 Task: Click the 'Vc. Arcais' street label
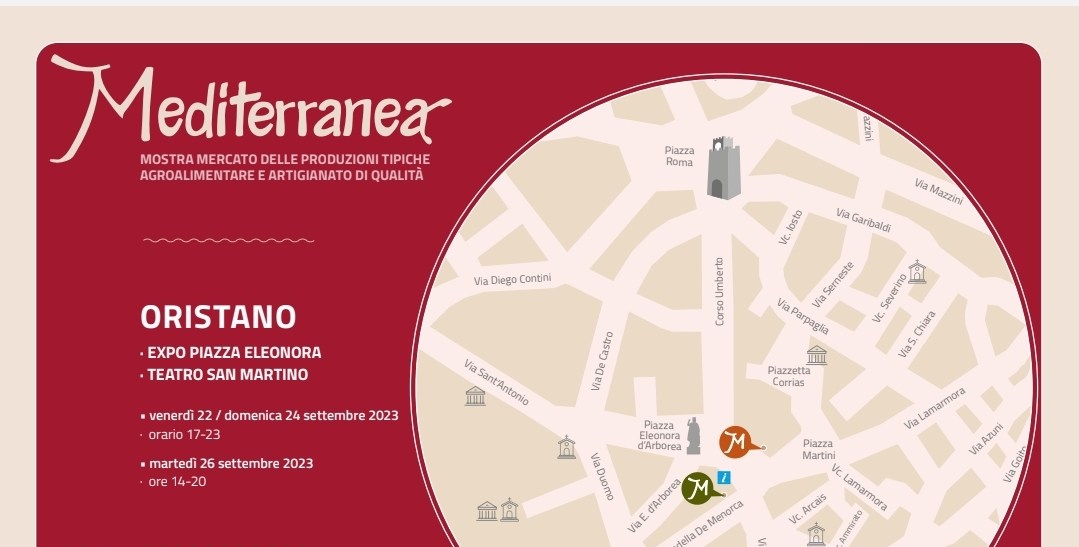point(807,508)
